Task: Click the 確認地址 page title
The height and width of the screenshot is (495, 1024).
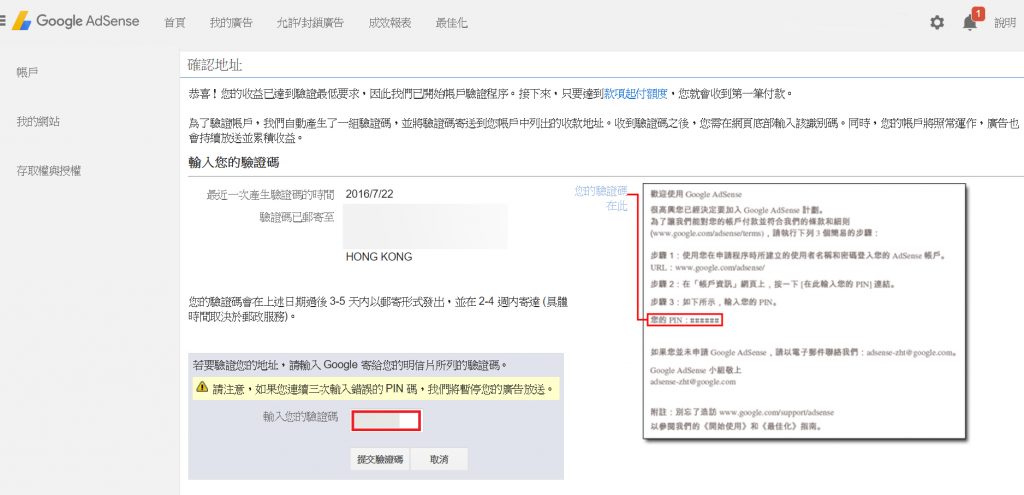Action: 216,65
